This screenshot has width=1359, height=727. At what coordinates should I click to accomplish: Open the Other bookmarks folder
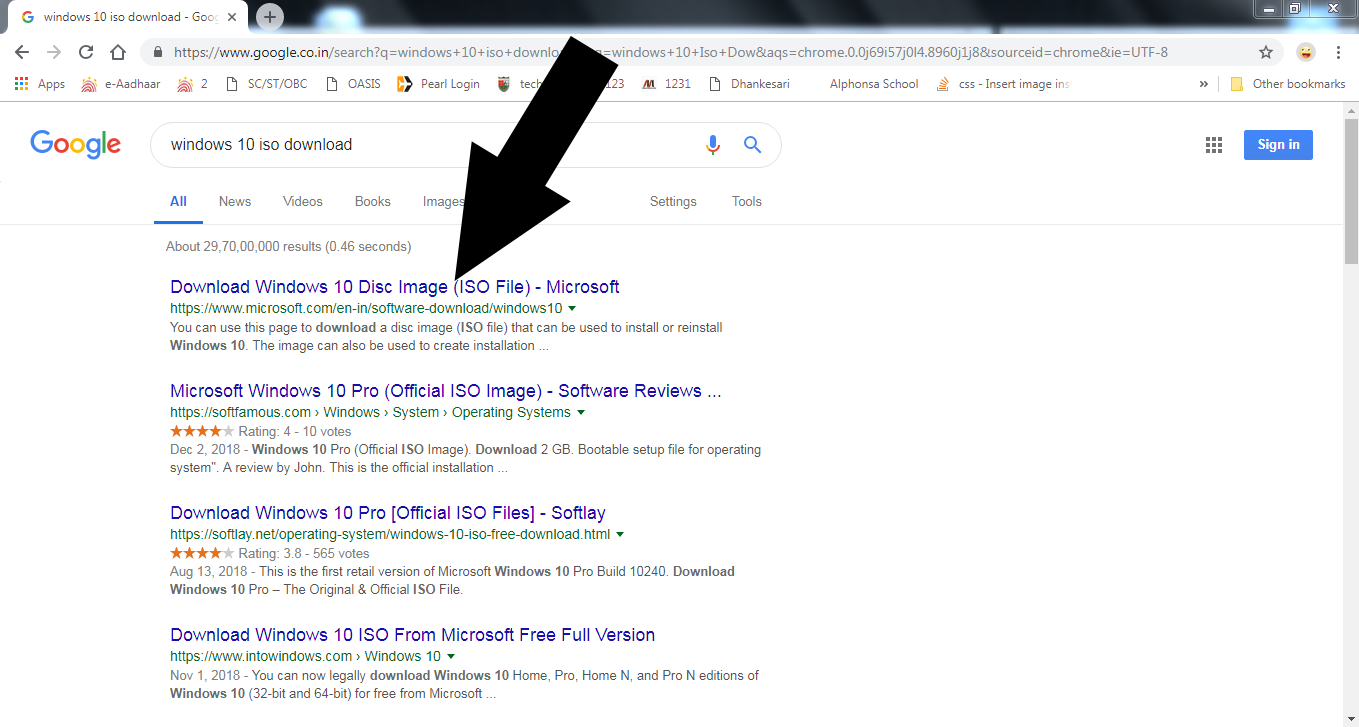1288,84
